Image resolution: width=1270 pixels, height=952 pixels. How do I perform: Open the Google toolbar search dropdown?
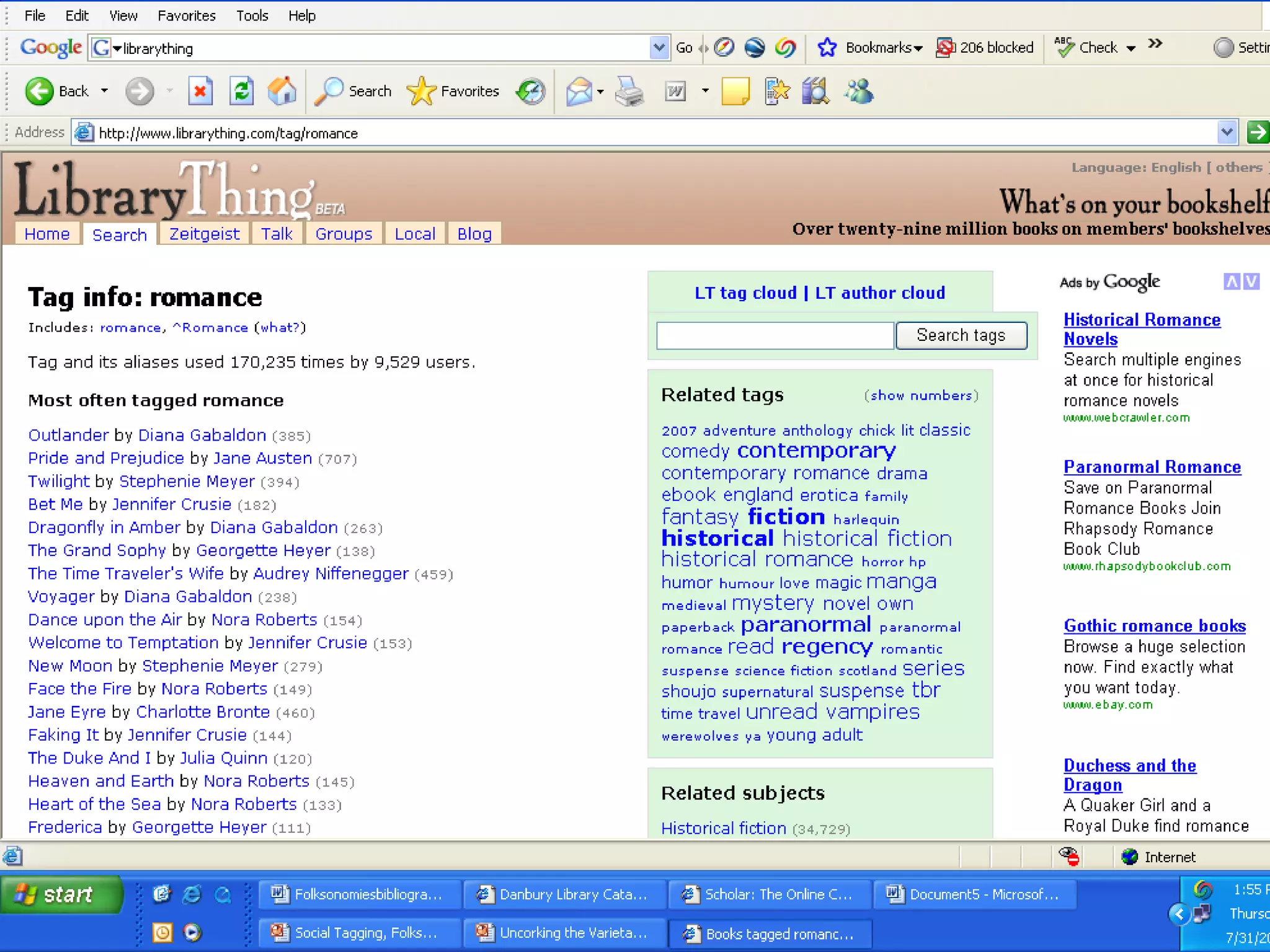click(x=659, y=48)
